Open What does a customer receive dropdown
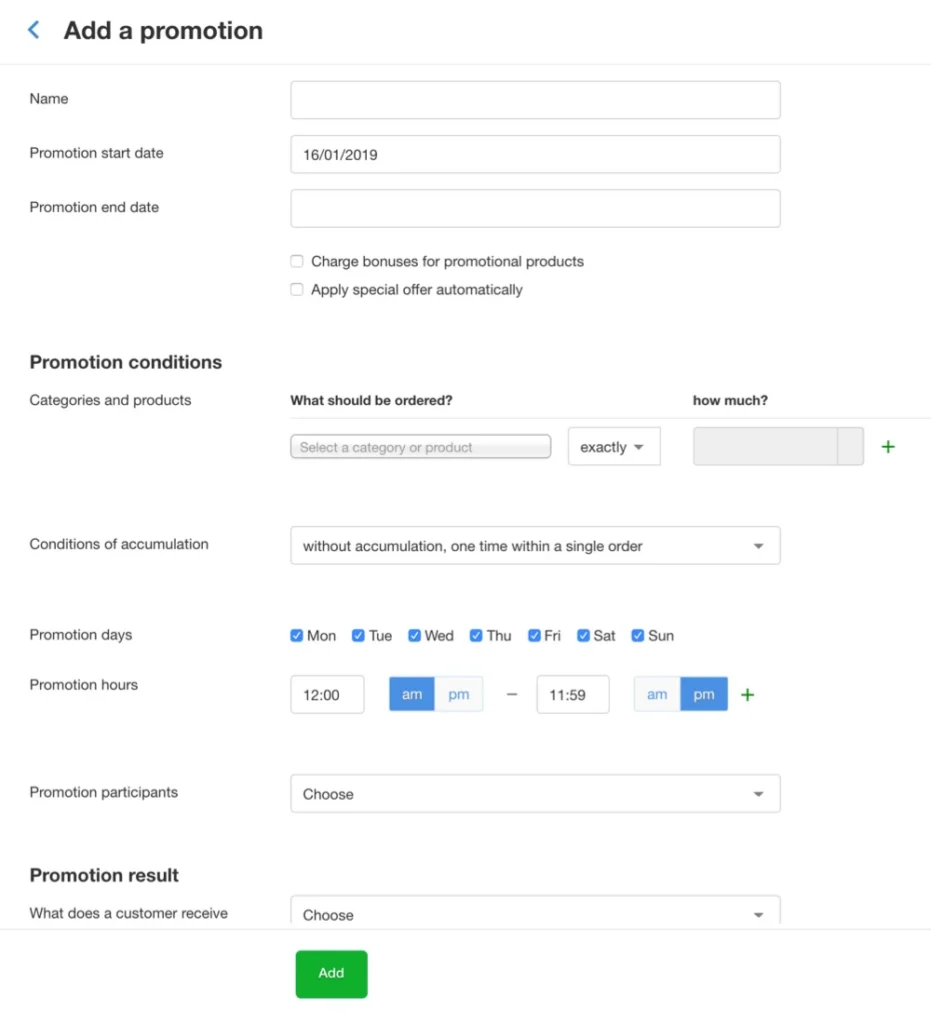 pos(535,912)
